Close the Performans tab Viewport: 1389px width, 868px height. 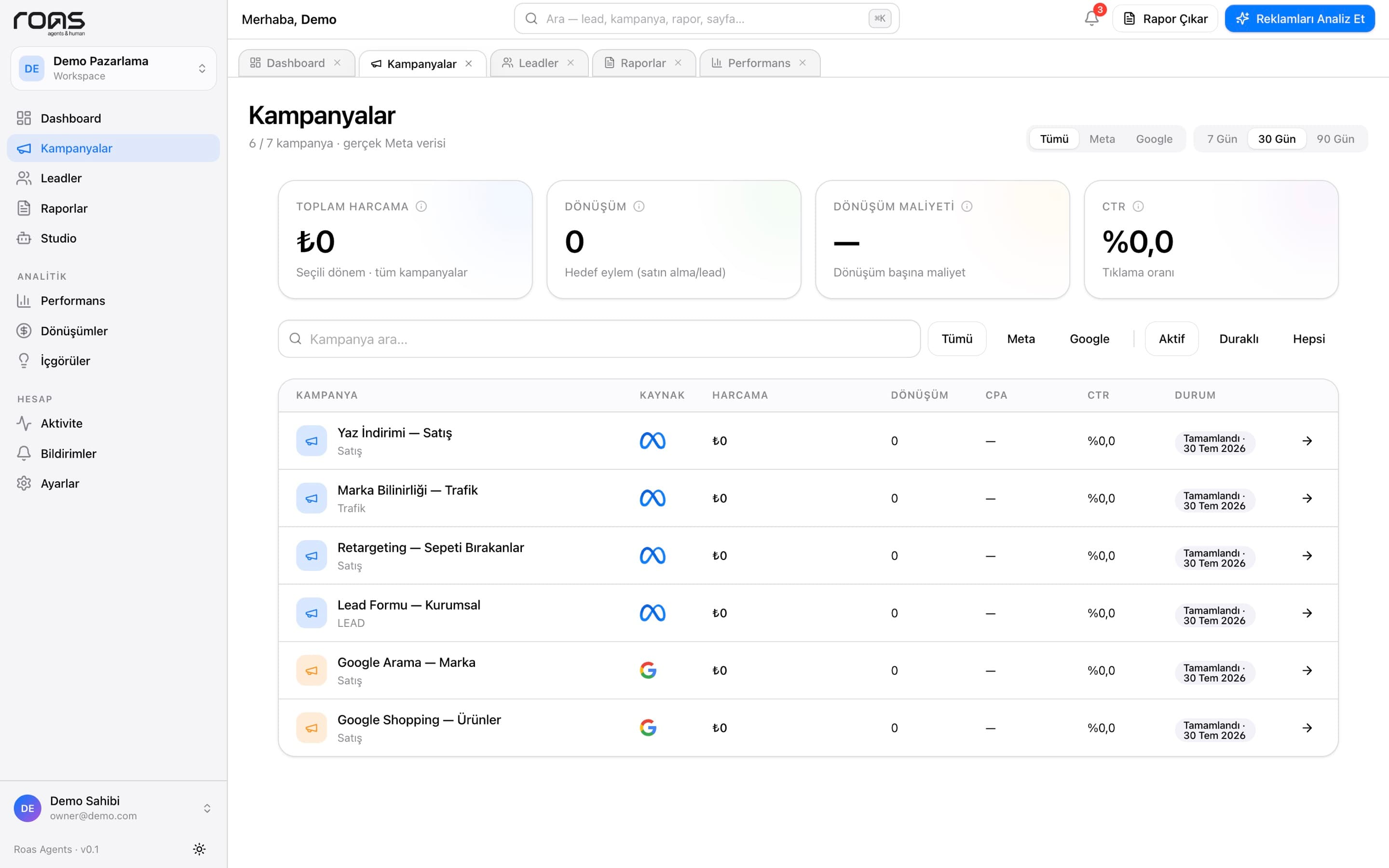(803, 63)
